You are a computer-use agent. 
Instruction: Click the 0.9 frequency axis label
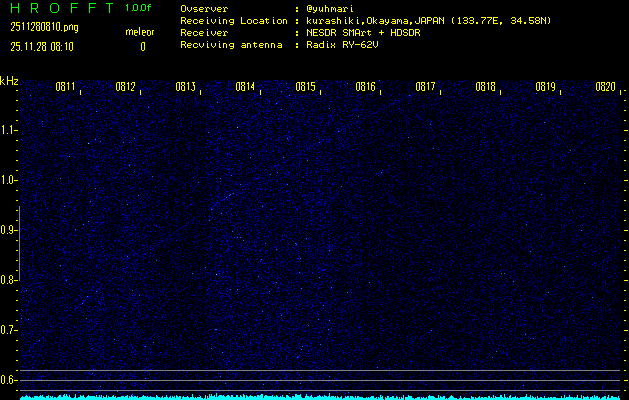pyautogui.click(x=9, y=230)
